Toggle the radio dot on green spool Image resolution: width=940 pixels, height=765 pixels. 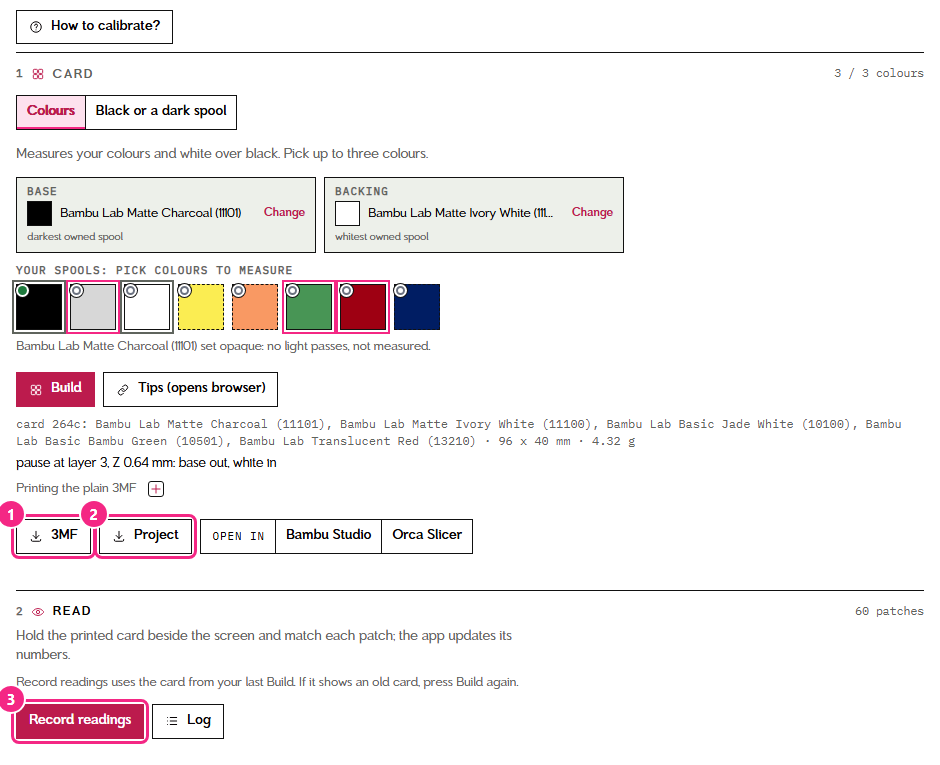tap(293, 291)
